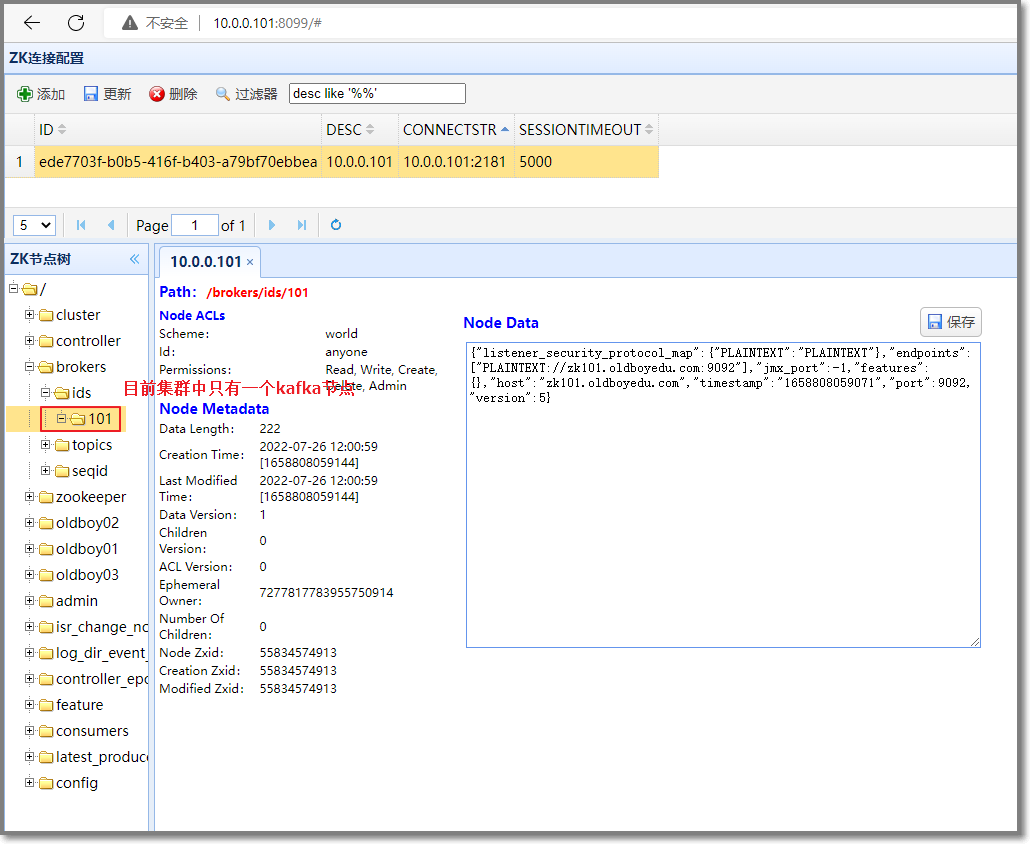Screen dimensions: 1030x844
Task: Open the page size dropdown showing 5
Action: pyautogui.click(x=34, y=225)
